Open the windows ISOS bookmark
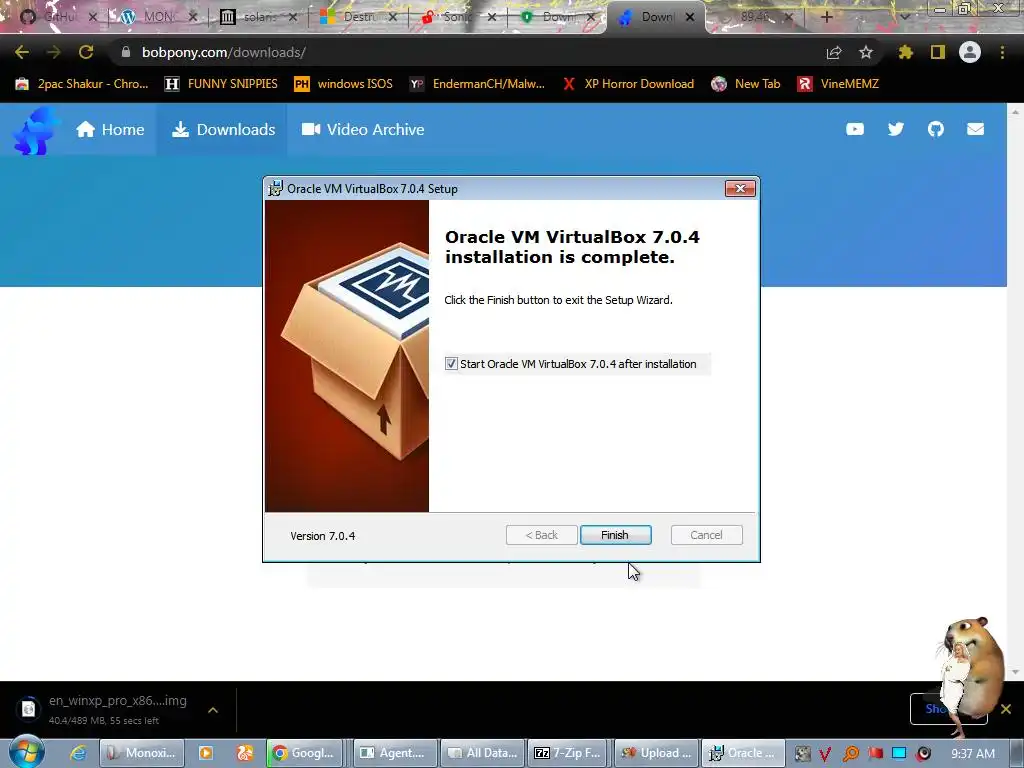 point(344,84)
